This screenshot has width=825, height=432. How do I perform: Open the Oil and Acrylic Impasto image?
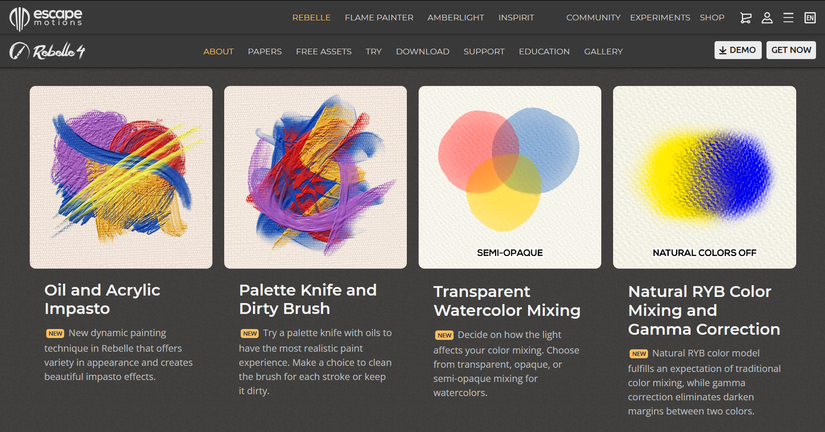coord(121,177)
